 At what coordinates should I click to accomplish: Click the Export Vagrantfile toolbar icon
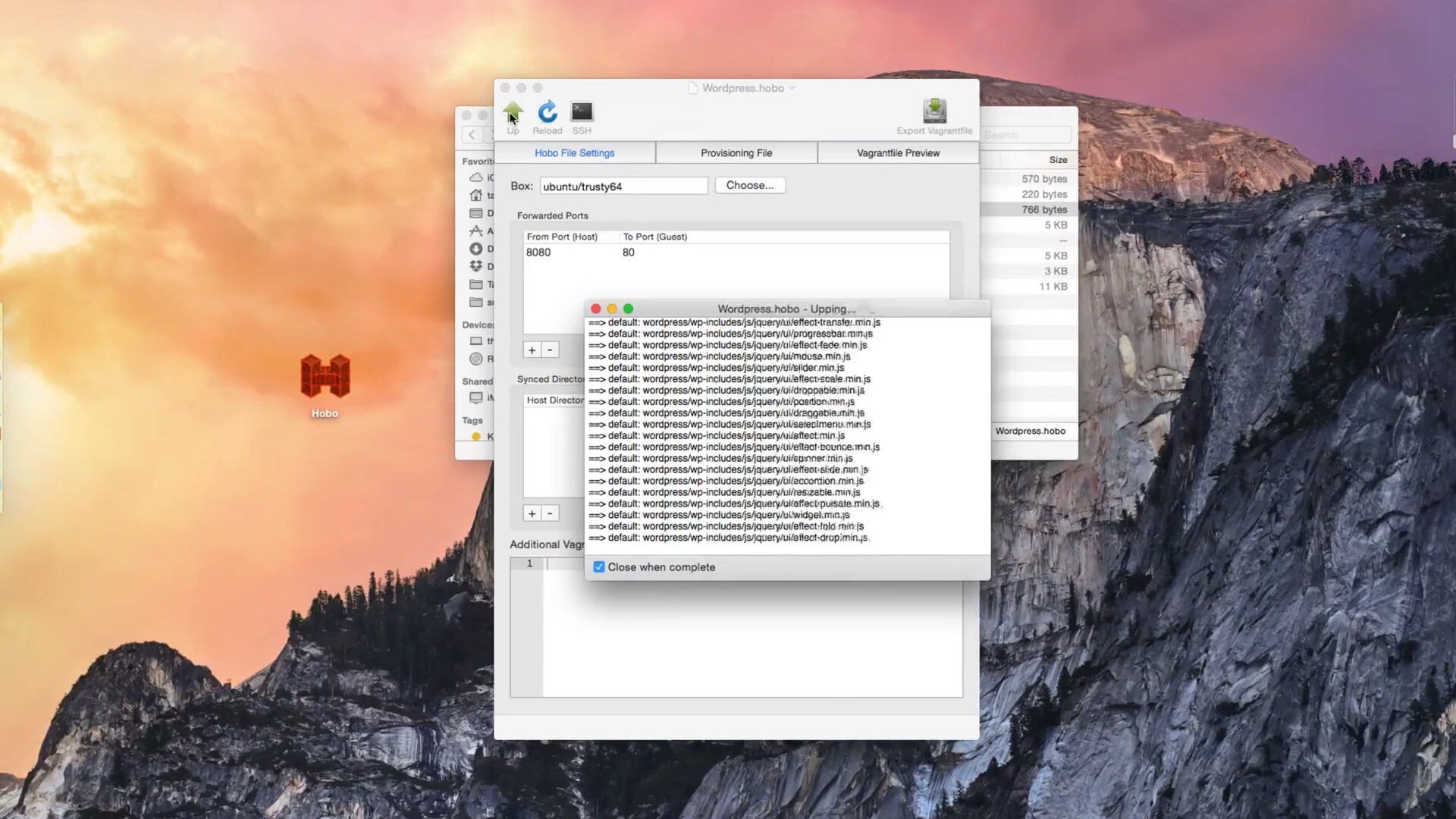tap(934, 111)
